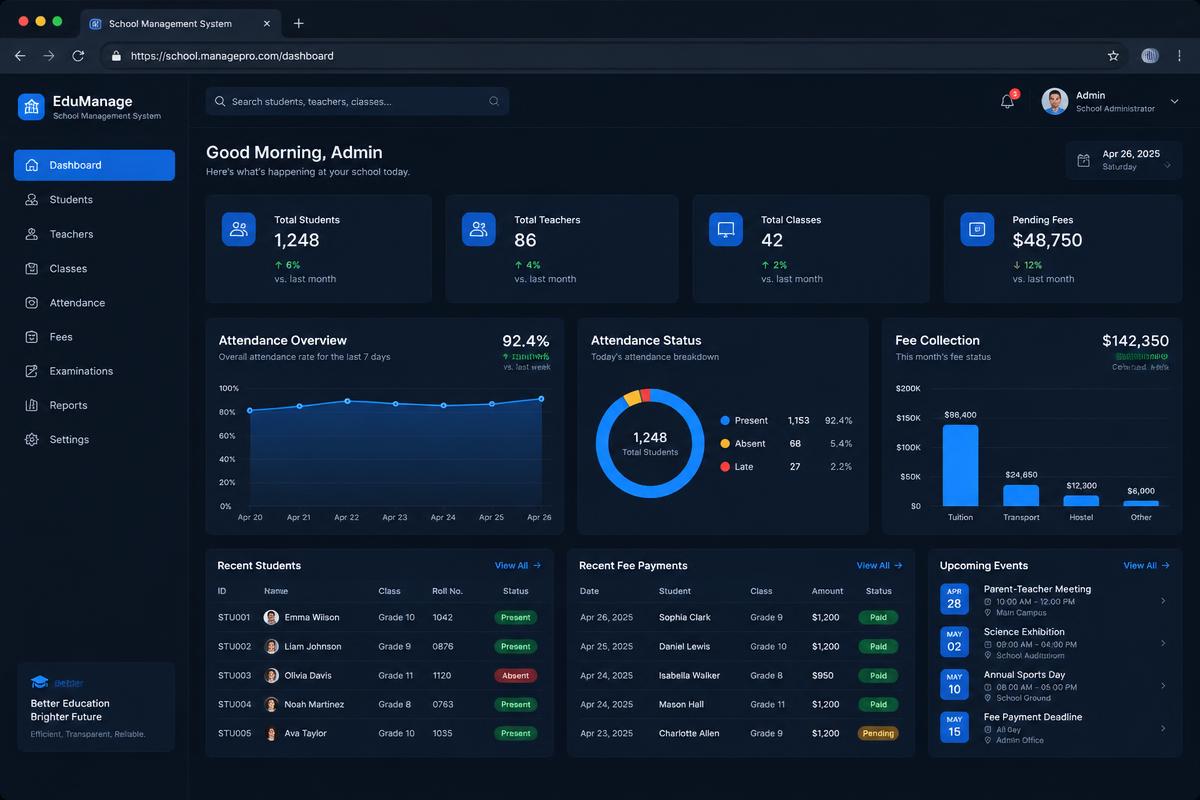The width and height of the screenshot is (1200, 800).
Task: Click the Total Students card icon
Action: pyautogui.click(x=239, y=229)
